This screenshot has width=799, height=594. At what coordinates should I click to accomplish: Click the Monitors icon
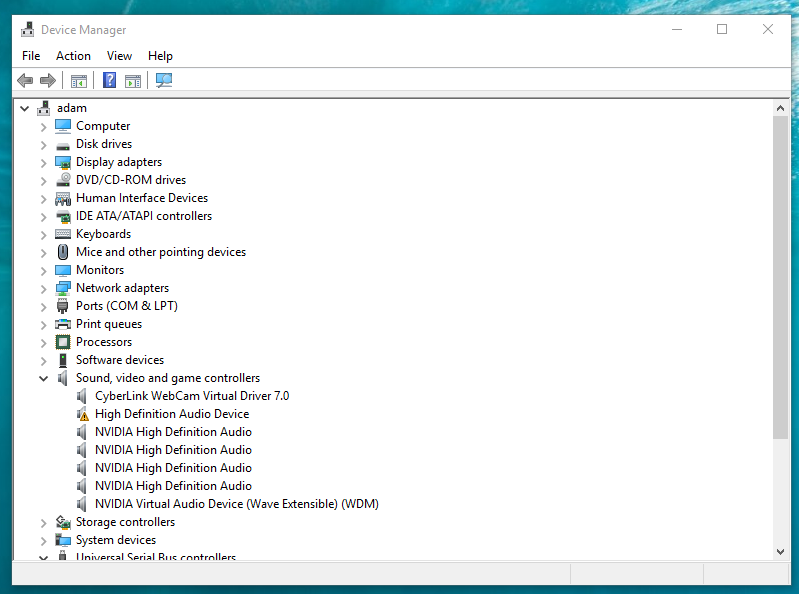pyautogui.click(x=63, y=270)
